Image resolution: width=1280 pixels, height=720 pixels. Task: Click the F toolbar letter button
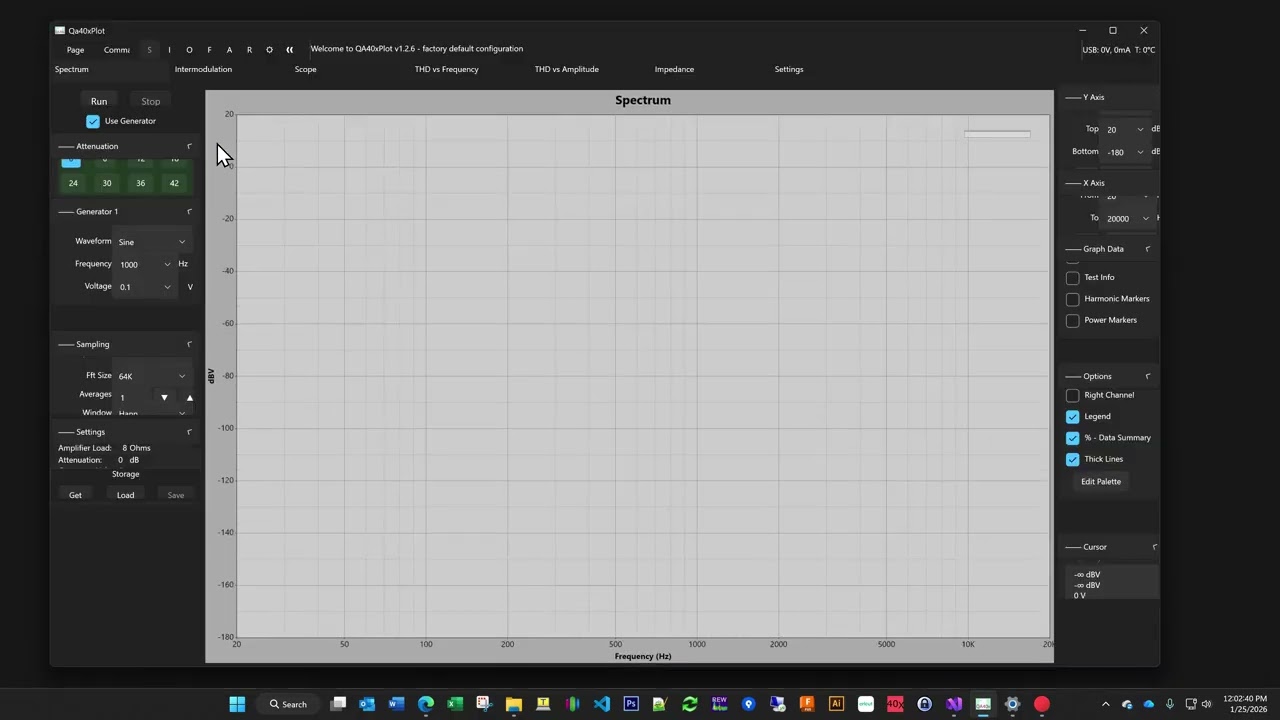[209, 50]
